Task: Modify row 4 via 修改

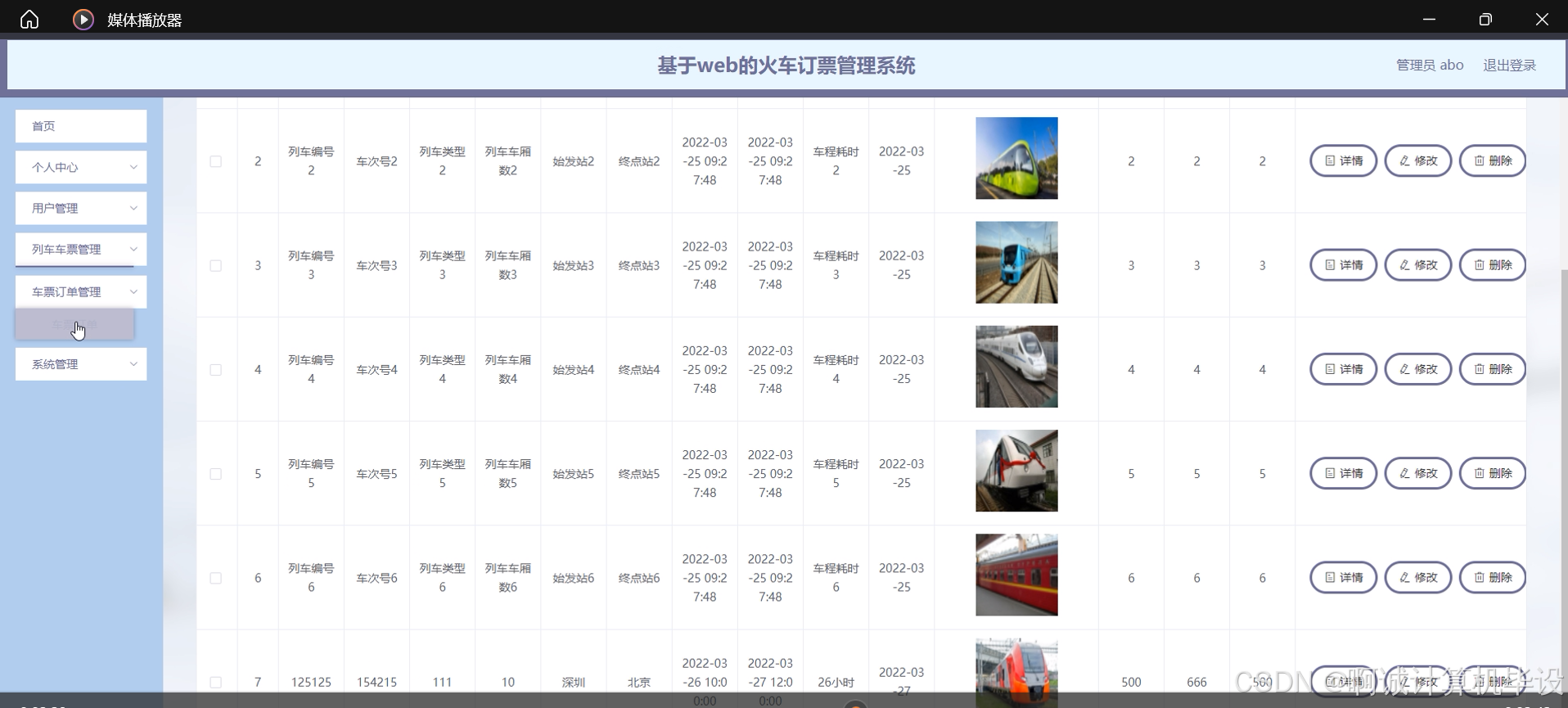Action: coord(1417,369)
